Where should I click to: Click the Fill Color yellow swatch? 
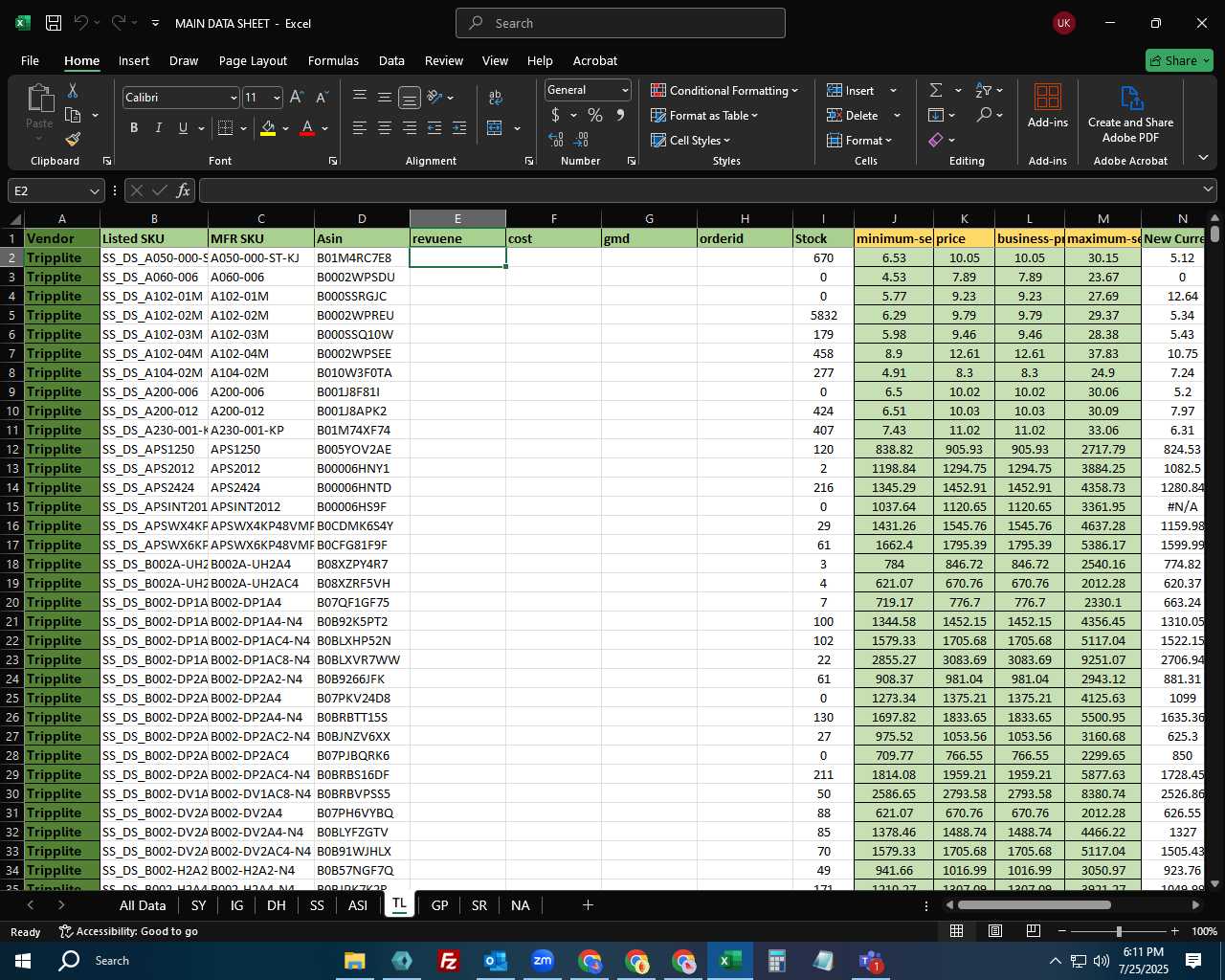268,128
